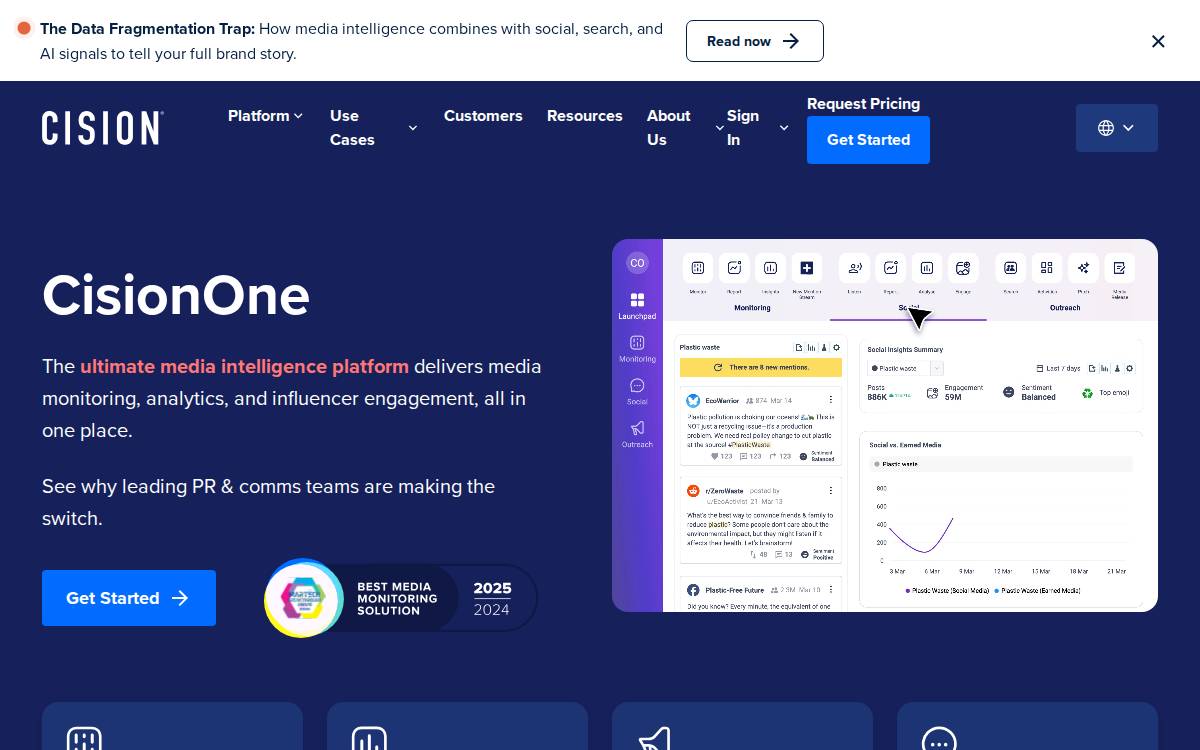Click the Facebook icon beside Plastic-Free Future
The width and height of the screenshot is (1200, 750).
pos(693,590)
